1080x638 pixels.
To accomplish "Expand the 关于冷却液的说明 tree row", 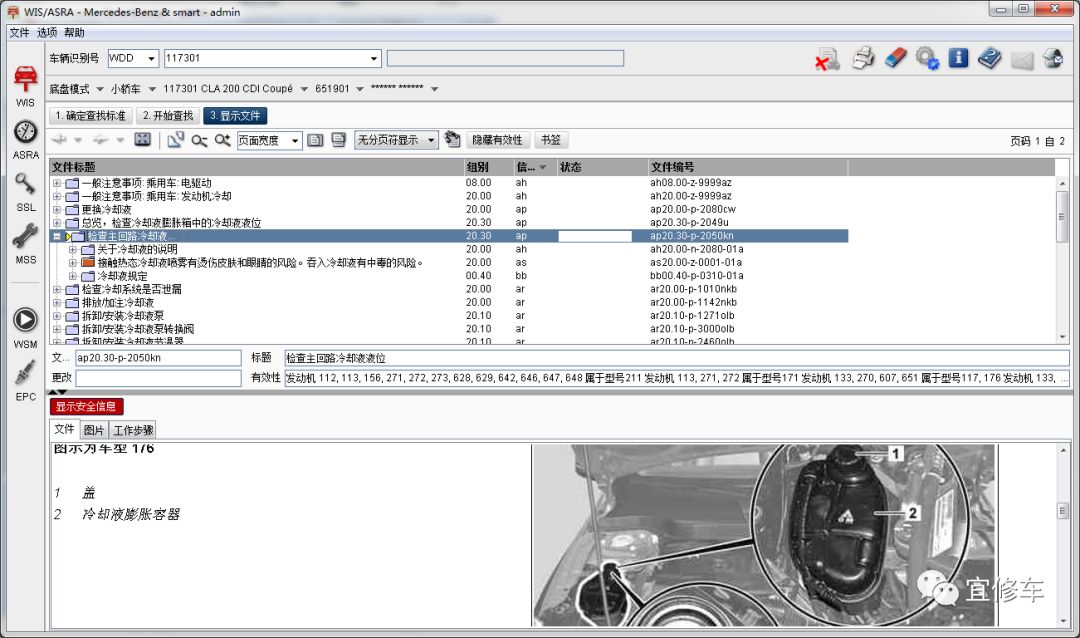I will (72, 249).
